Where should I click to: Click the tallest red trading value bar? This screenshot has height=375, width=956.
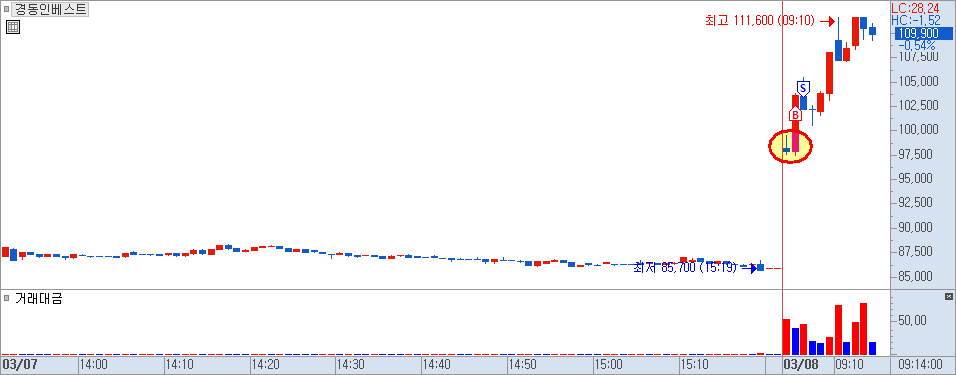pos(863,329)
